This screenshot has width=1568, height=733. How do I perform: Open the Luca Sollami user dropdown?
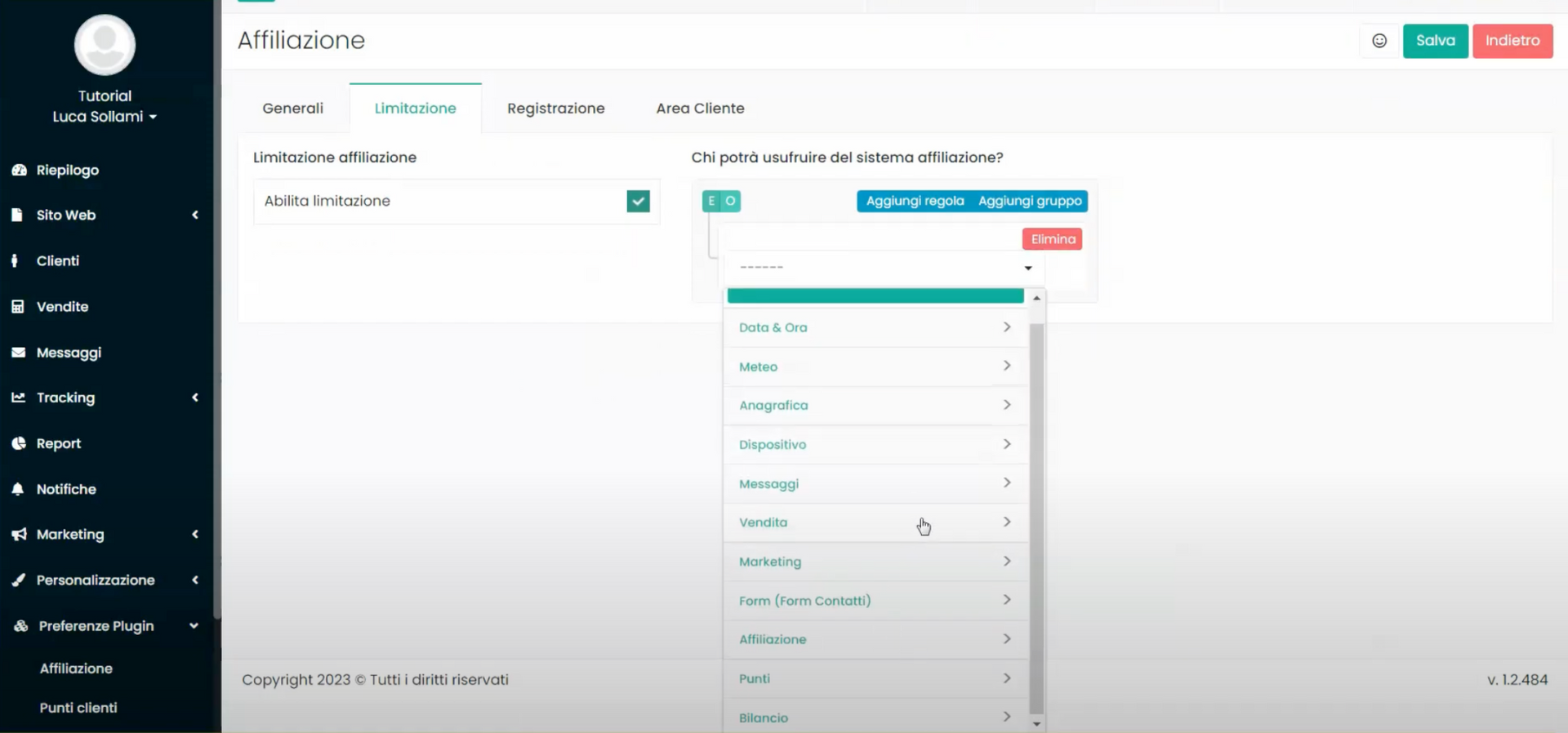click(x=105, y=117)
